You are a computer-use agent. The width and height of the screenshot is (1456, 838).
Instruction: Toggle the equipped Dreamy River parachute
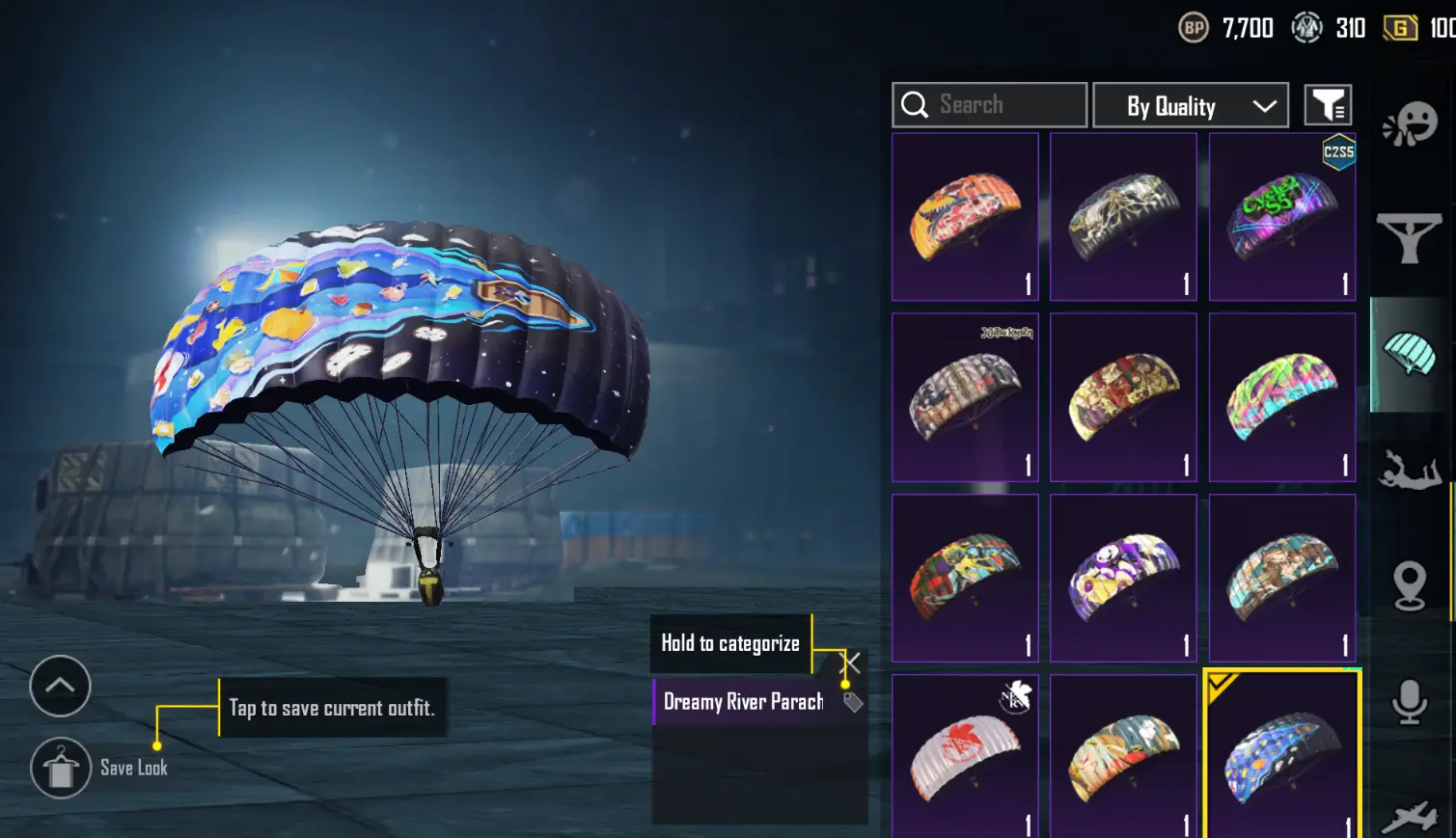pyautogui.click(x=1282, y=754)
